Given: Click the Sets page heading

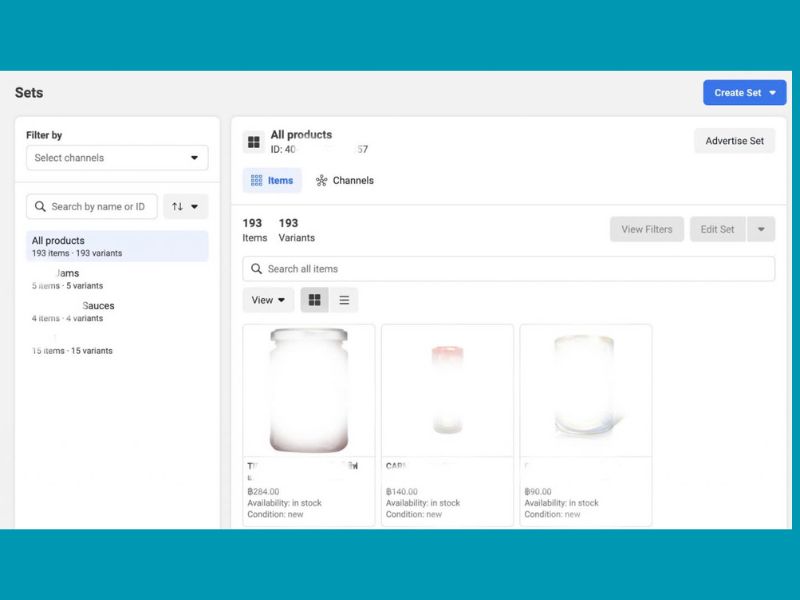Looking at the screenshot, I should coord(29,93).
